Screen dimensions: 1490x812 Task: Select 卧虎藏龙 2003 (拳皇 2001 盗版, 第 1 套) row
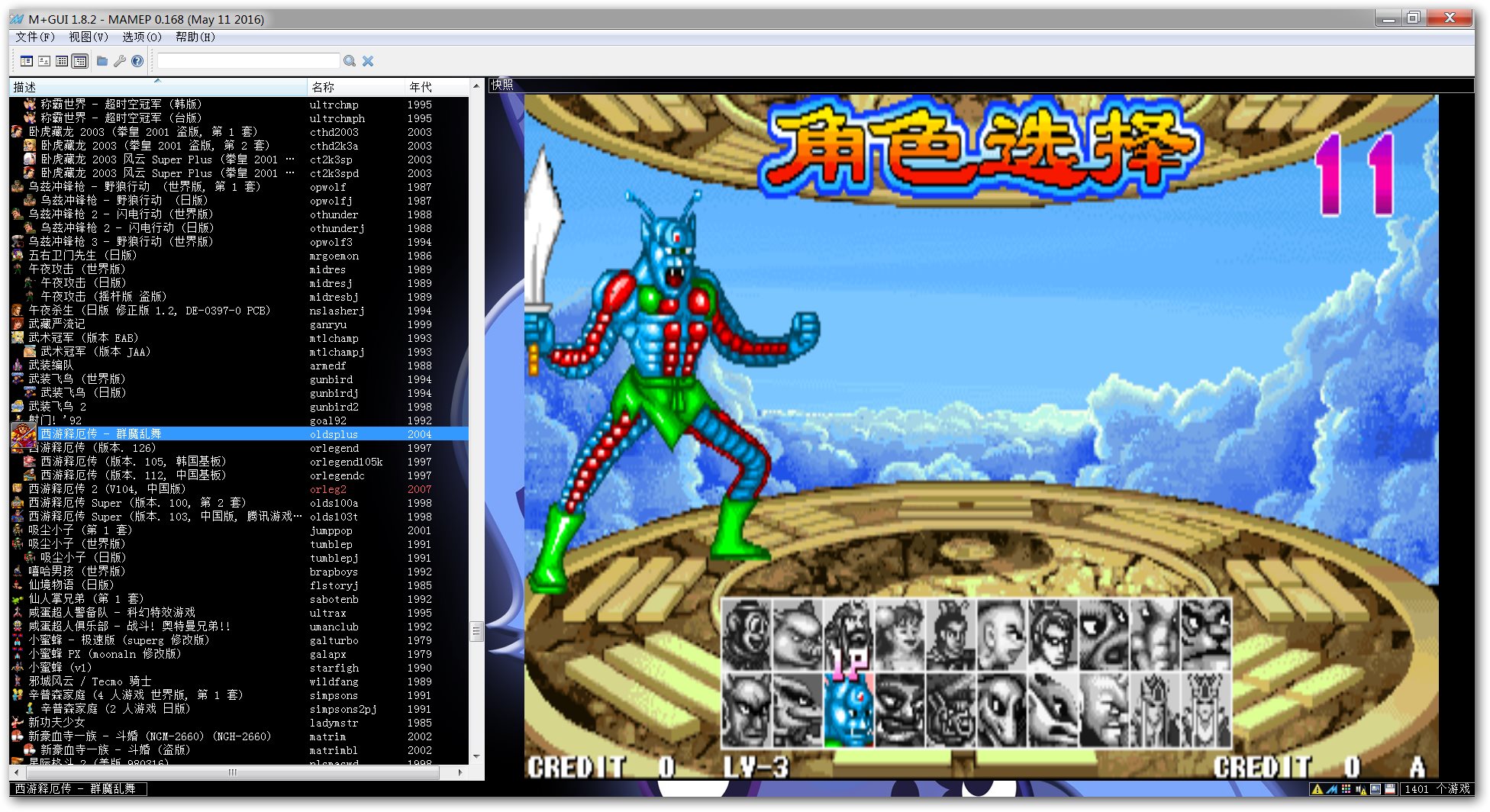pyautogui.click(x=239, y=132)
